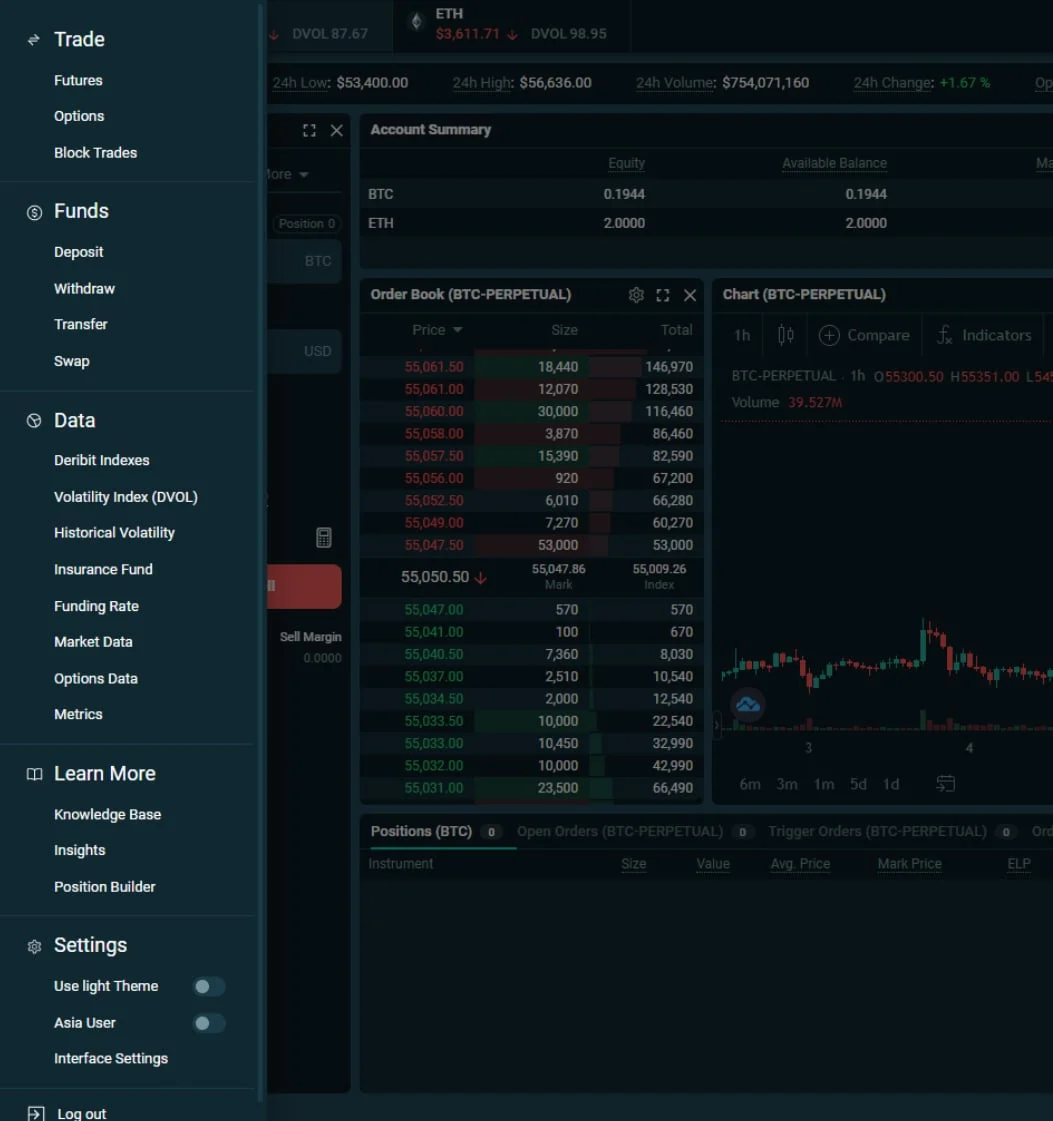Image resolution: width=1053 pixels, height=1121 pixels.
Task: Select Transfer under Funds
Action: 81,325
